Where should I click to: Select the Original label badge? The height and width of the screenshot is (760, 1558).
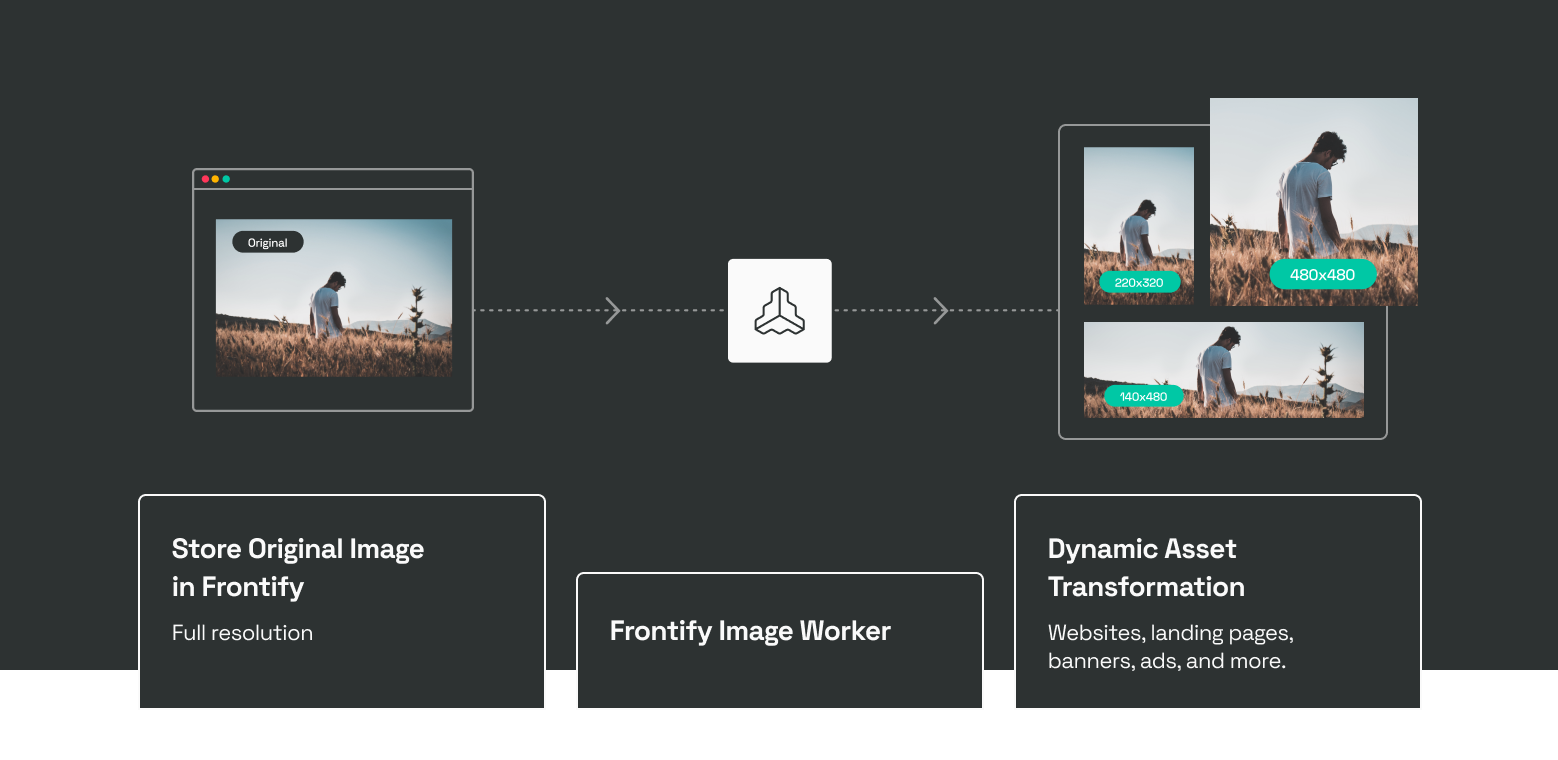click(268, 242)
